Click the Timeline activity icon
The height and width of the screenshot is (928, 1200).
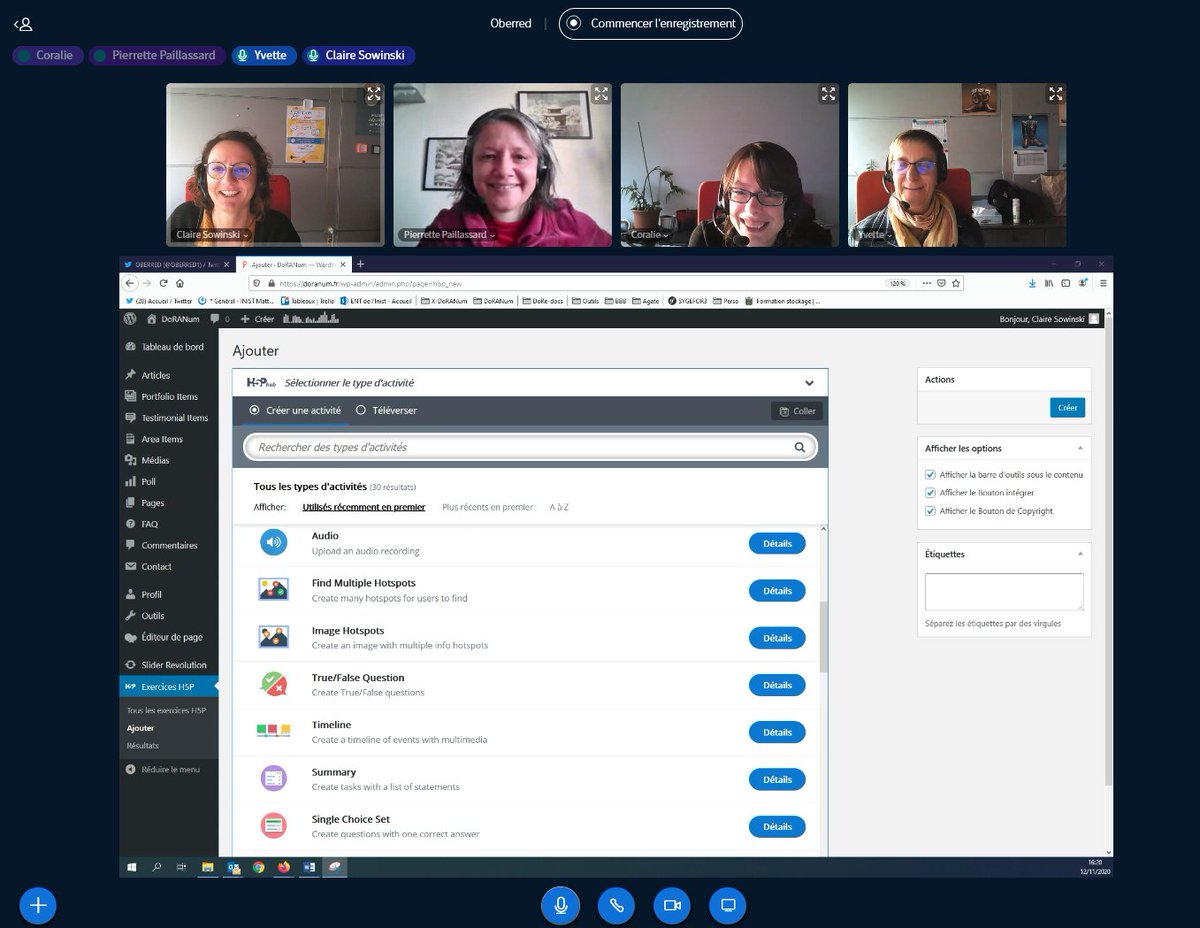[x=273, y=730]
